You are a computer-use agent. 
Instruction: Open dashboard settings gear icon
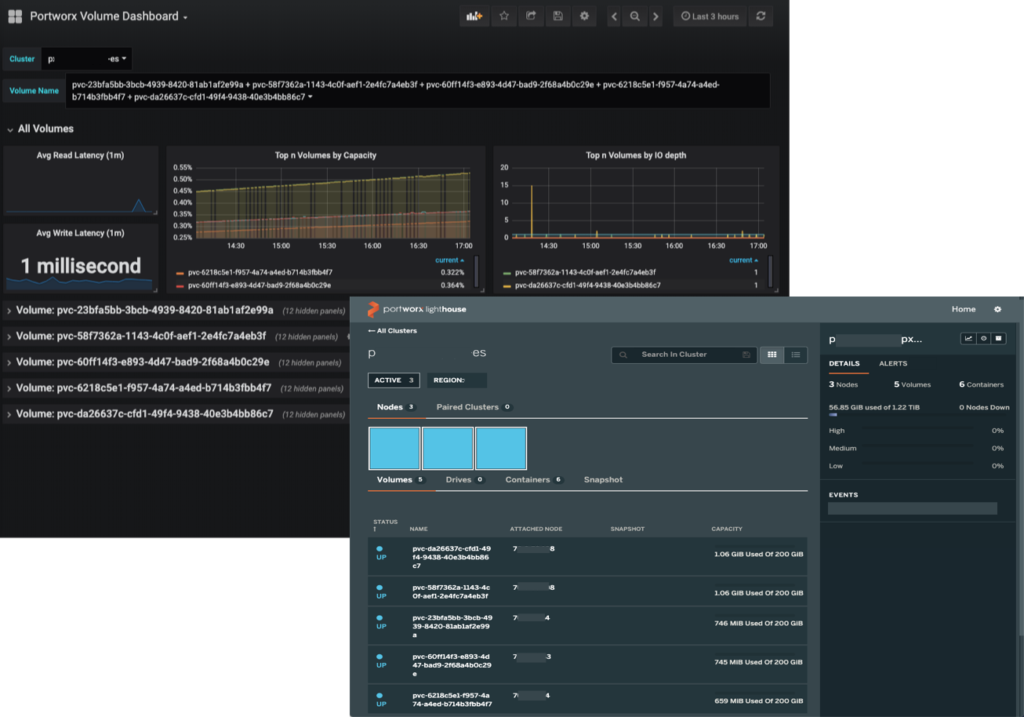click(x=585, y=17)
